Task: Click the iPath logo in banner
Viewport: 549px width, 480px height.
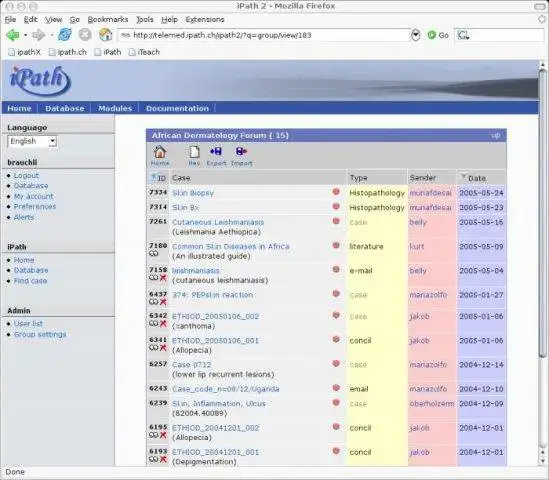Action: point(40,81)
